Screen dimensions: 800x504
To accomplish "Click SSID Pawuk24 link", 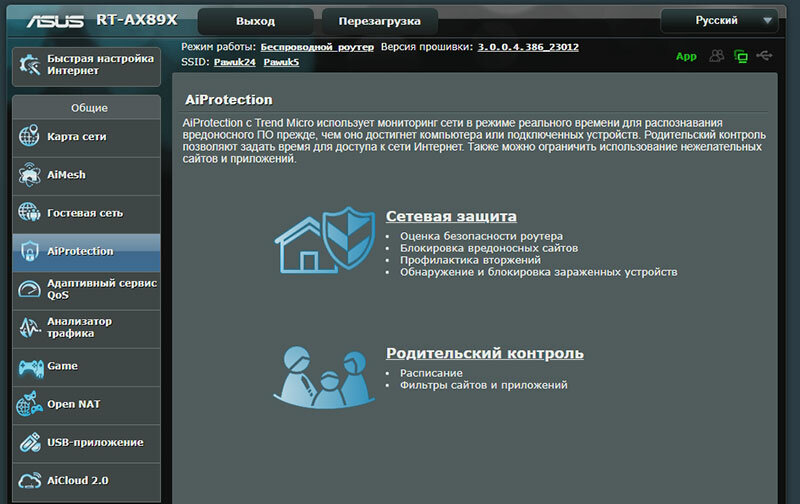I will click(234, 62).
